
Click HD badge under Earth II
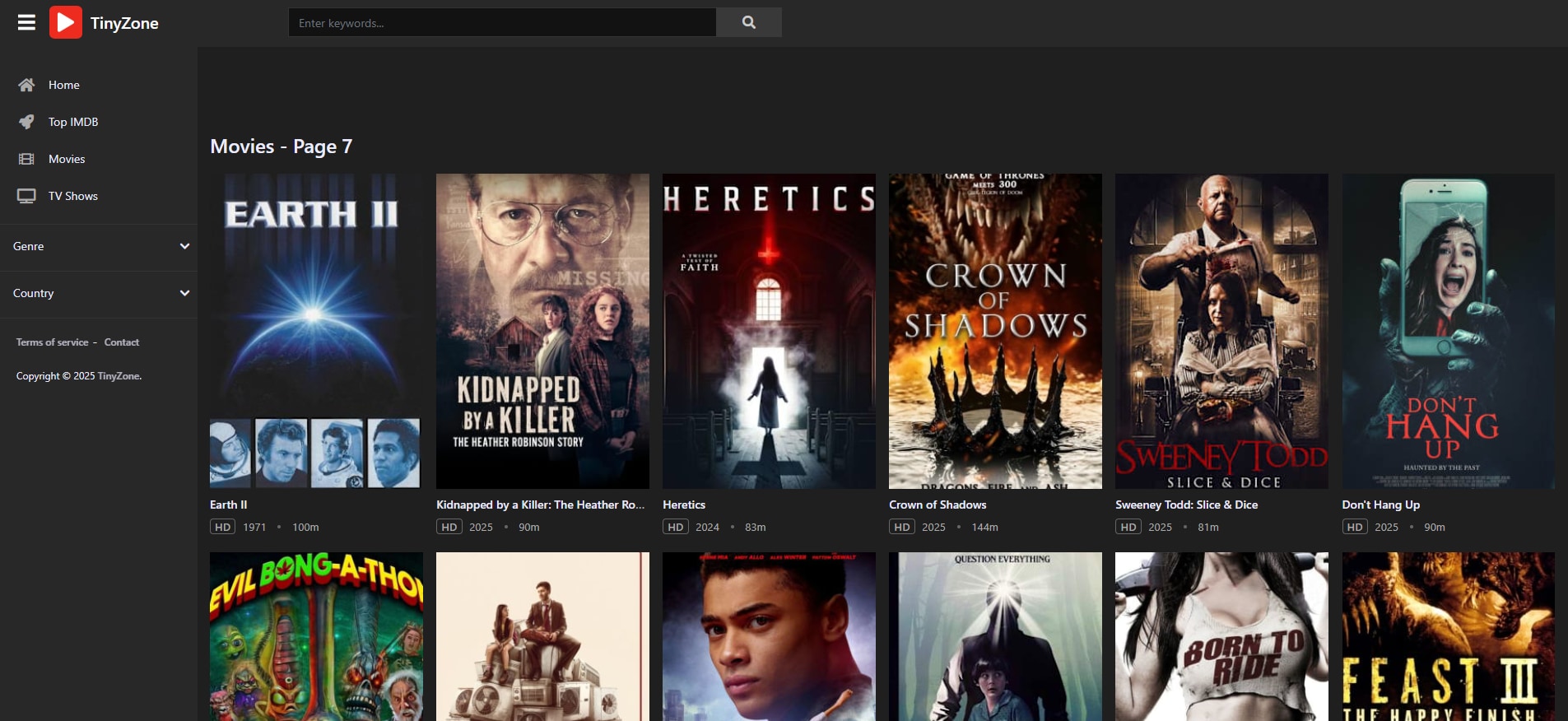pyautogui.click(x=222, y=527)
